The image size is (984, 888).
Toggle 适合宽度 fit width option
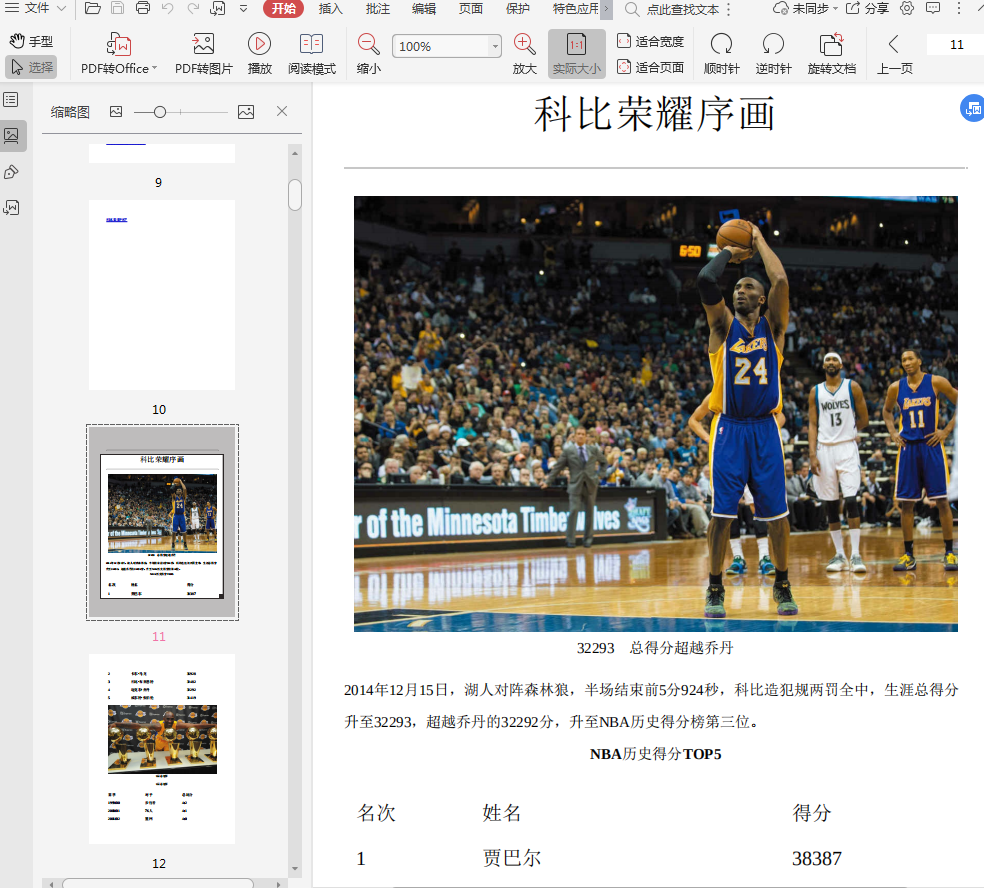point(651,42)
